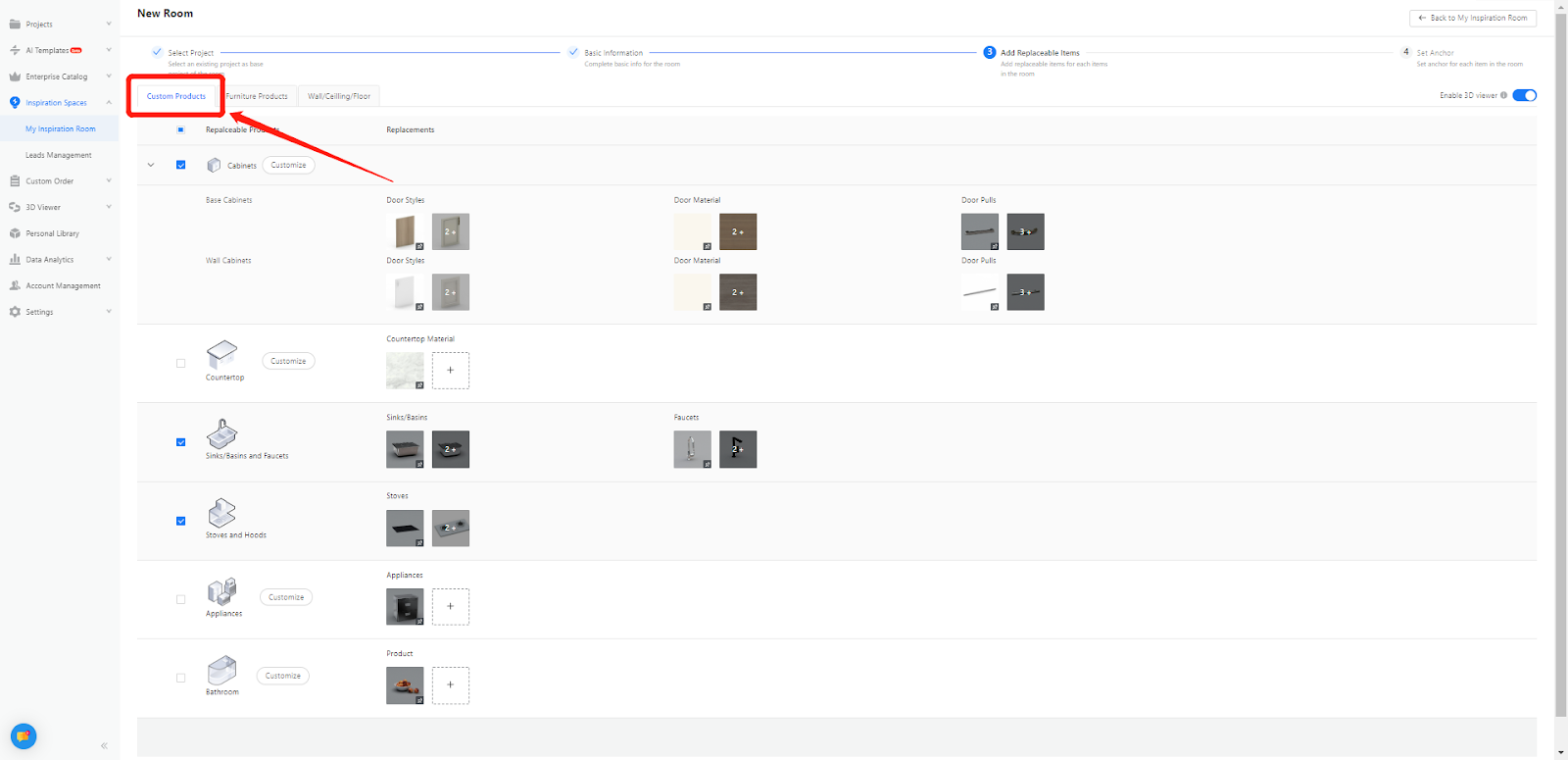Select the brown Base Cabinets door material swatch
Image resolution: width=1568 pixels, height=760 pixels.
click(738, 231)
